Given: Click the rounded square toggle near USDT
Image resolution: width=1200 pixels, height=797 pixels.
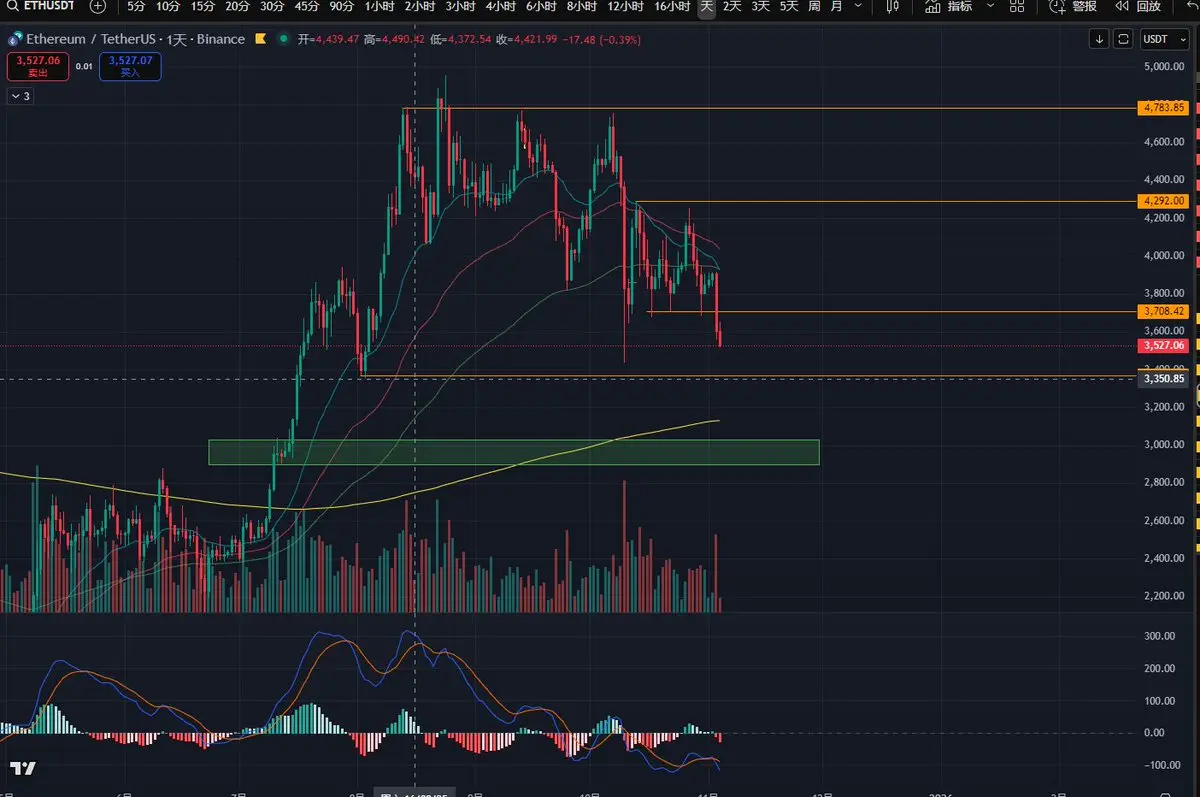Looking at the screenshot, I should point(1123,39).
